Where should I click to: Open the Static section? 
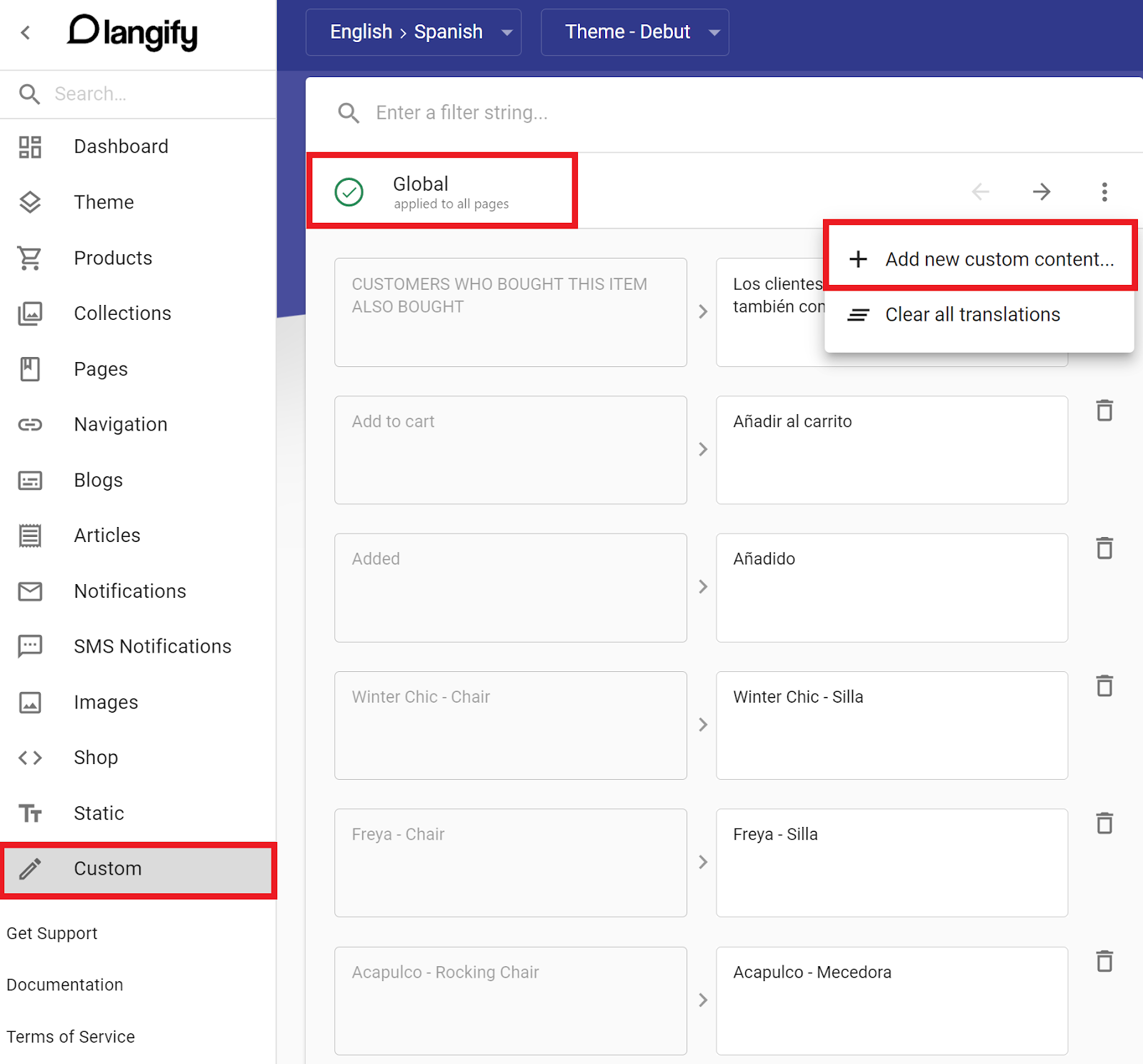pyautogui.click(x=138, y=813)
